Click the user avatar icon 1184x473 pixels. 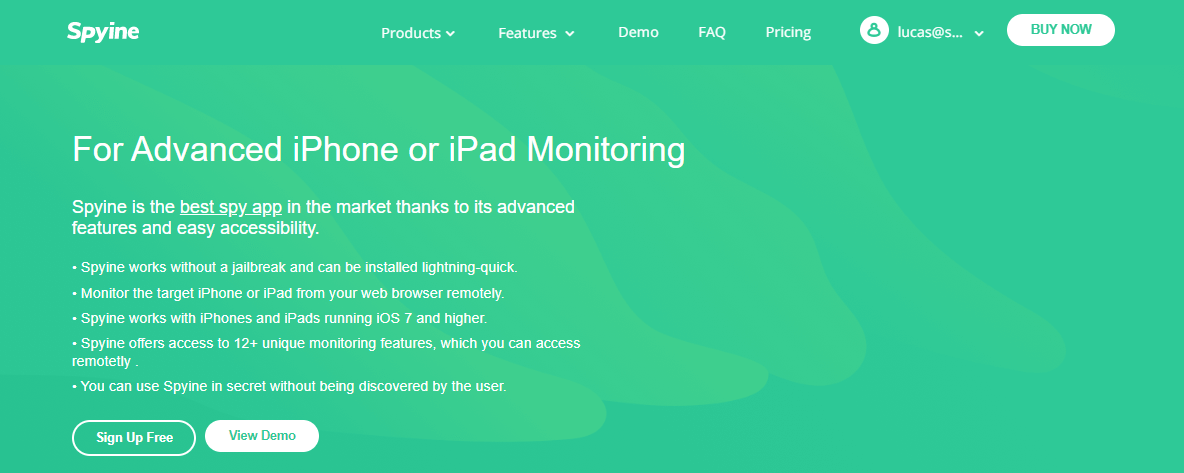click(x=874, y=31)
